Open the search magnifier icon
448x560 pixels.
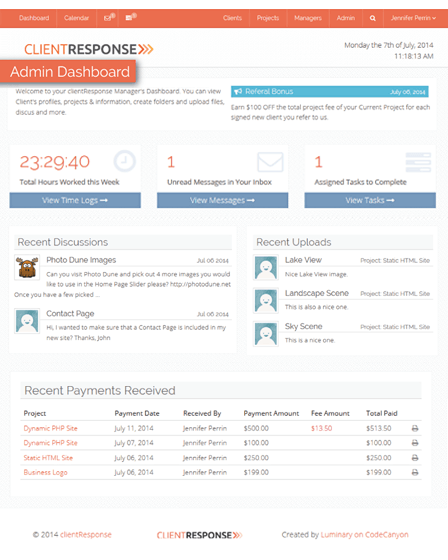[373, 18]
